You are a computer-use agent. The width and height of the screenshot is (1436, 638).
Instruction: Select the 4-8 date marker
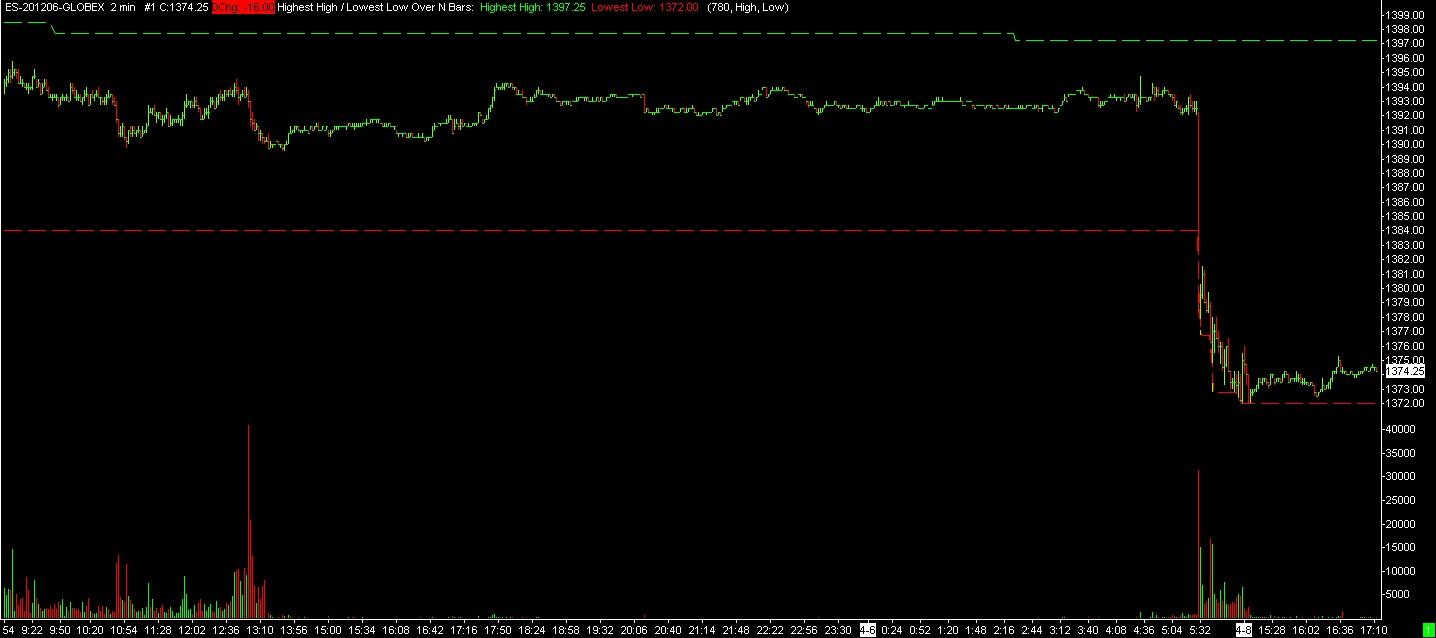[1243, 630]
